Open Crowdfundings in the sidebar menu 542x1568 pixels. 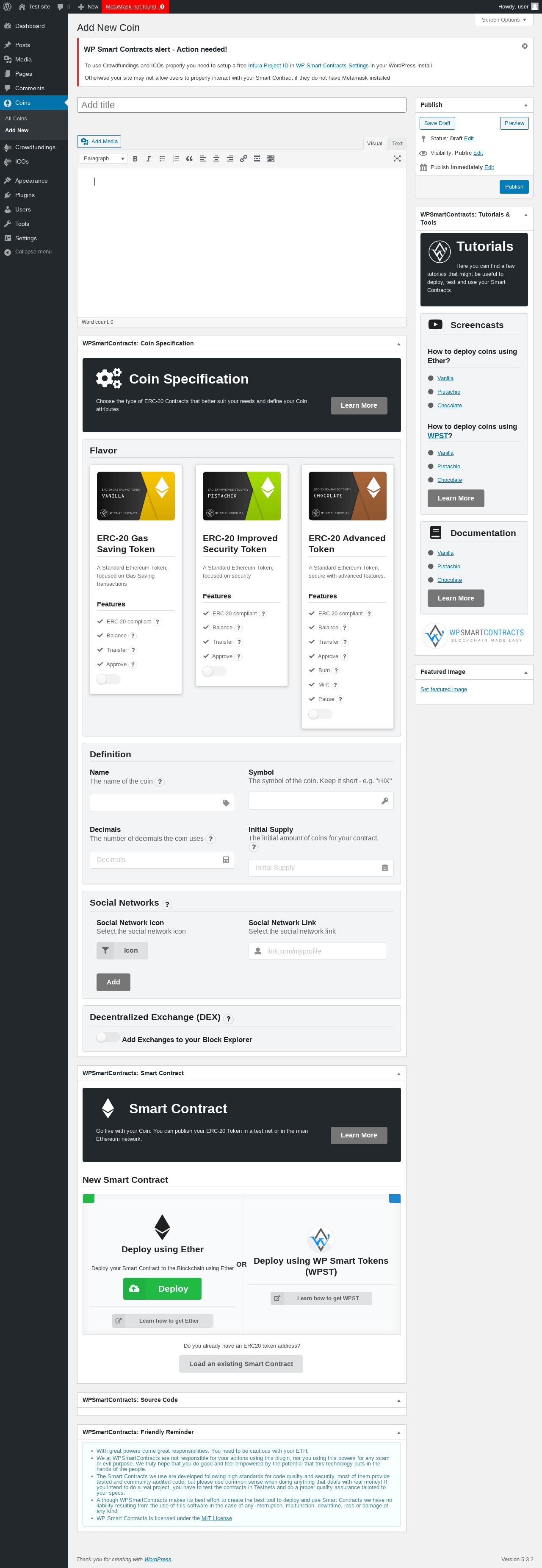(34, 147)
